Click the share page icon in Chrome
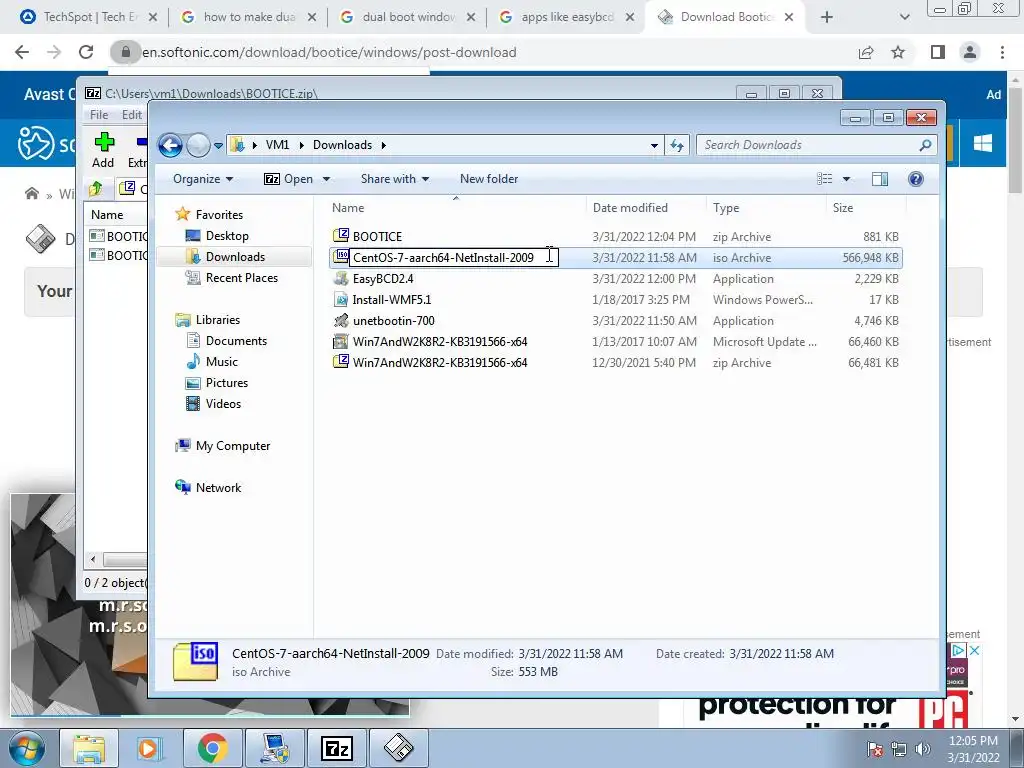 (866, 52)
